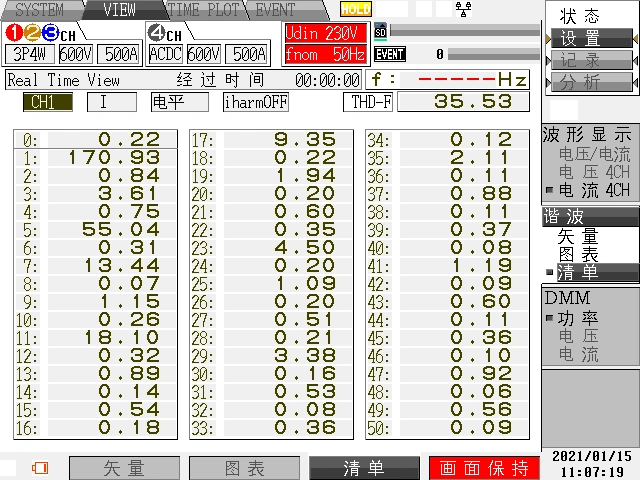This screenshot has width=640, height=480.
Task: Open the CH4 ACDC setting
Action: [x=165, y=54]
